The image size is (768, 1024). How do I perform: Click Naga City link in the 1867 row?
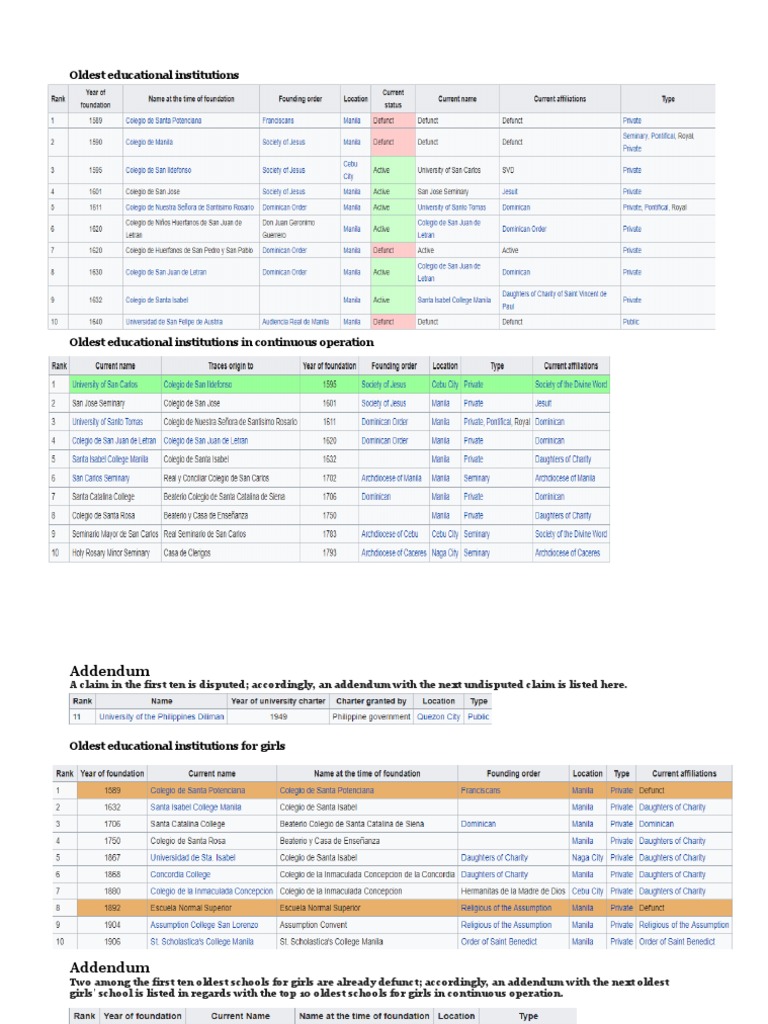588,857
